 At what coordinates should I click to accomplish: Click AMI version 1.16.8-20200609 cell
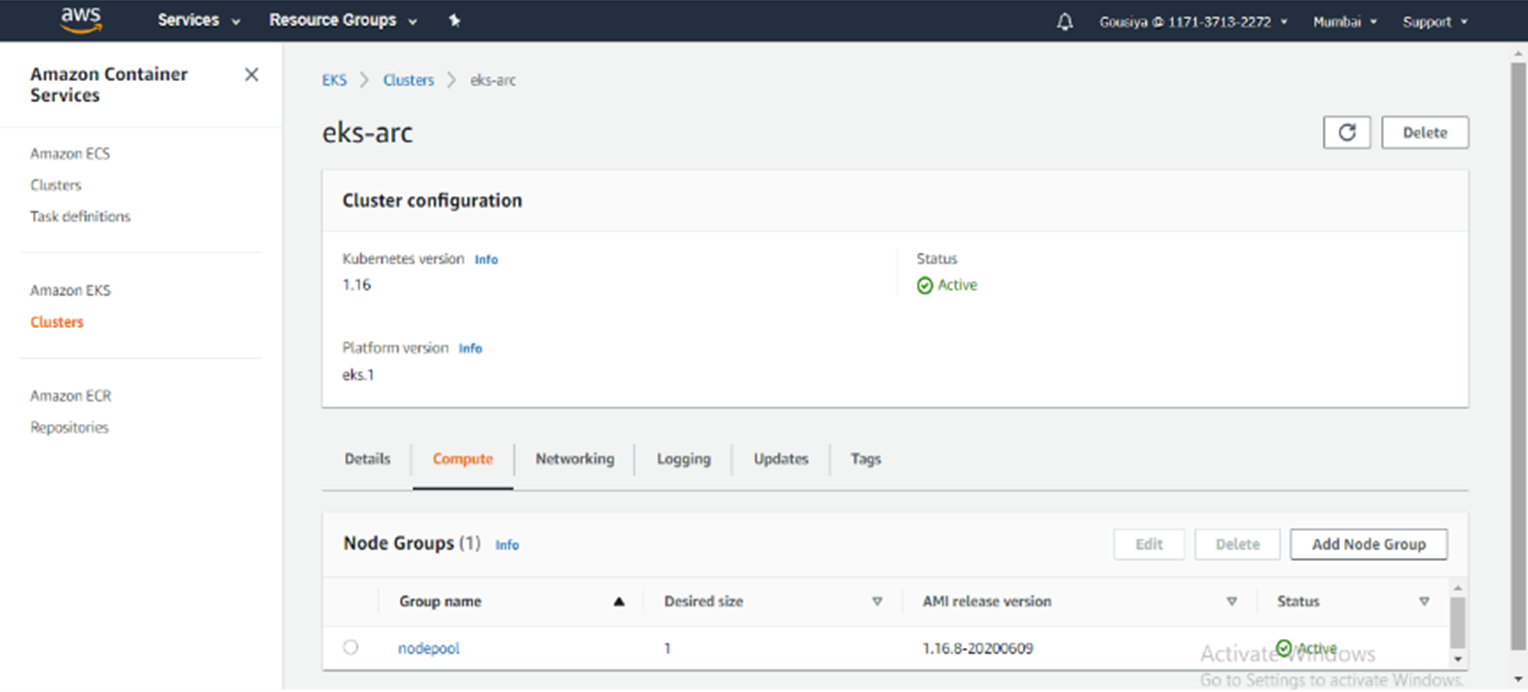point(978,648)
